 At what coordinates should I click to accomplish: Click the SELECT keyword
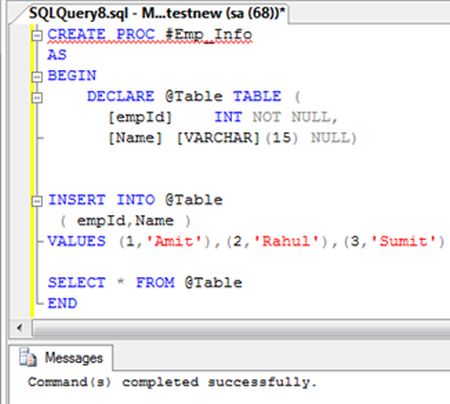[77, 283]
